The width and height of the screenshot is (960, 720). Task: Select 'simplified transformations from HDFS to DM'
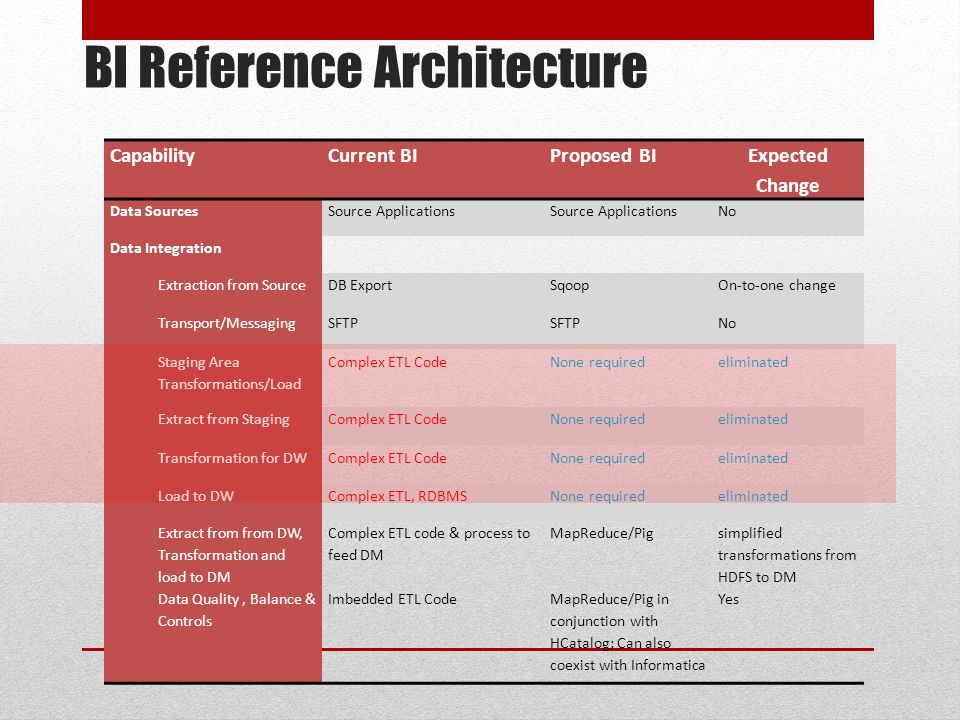787,555
